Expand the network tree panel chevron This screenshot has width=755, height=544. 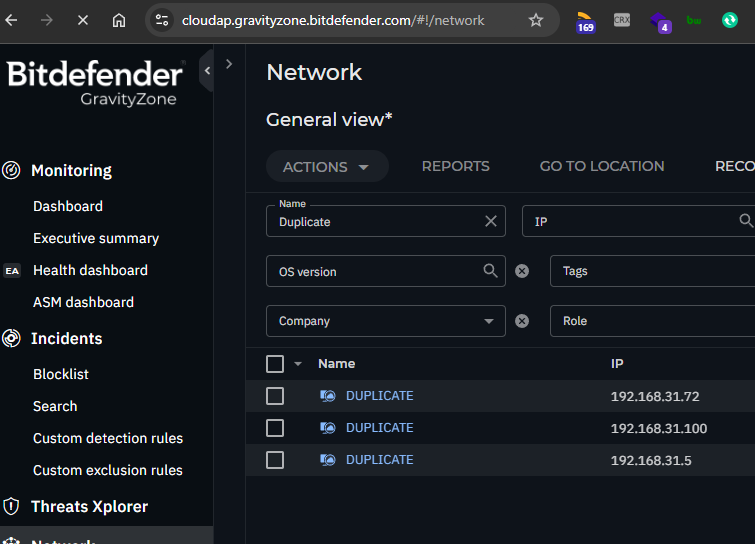pyautogui.click(x=229, y=64)
